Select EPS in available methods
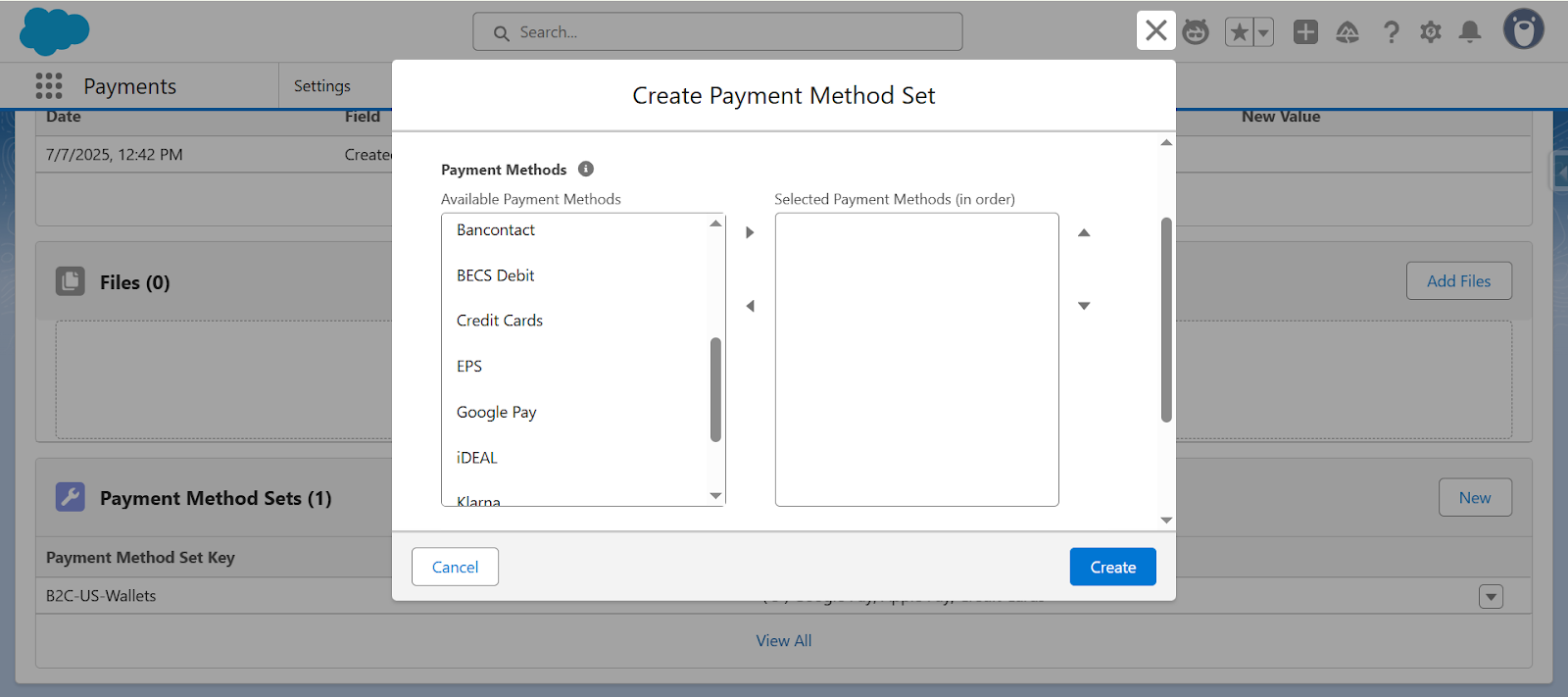 575,367
